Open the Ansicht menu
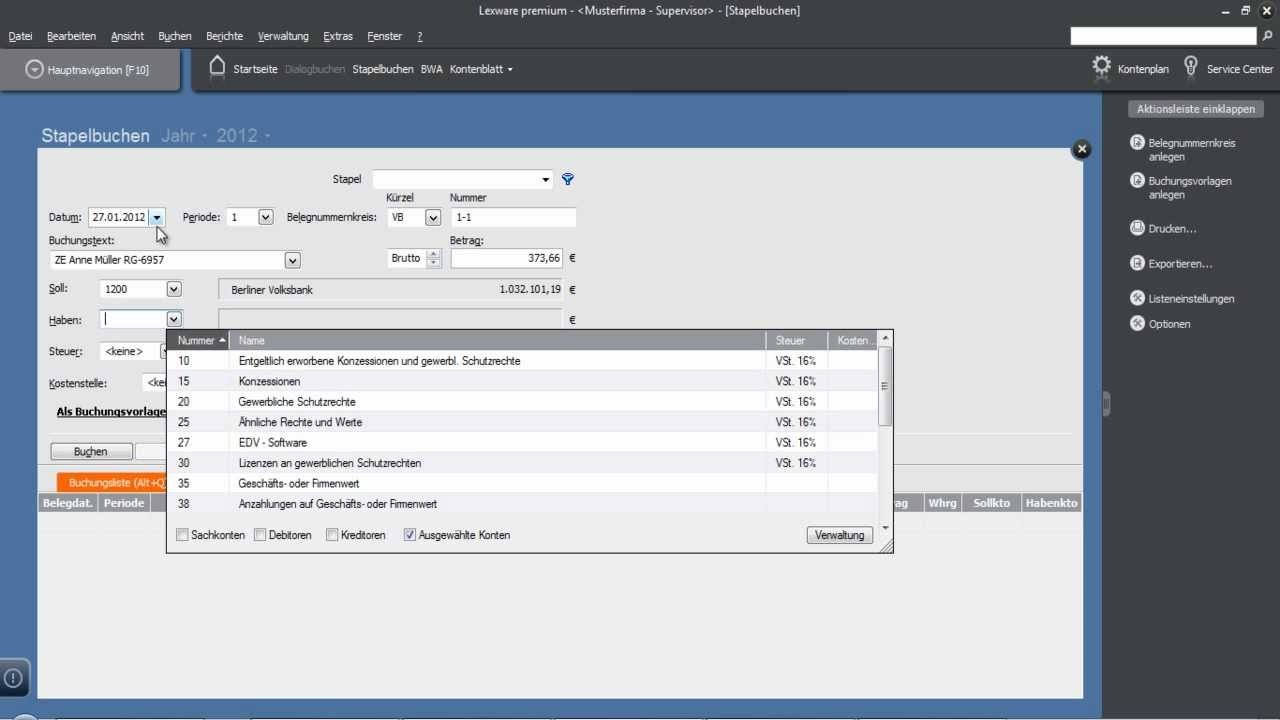Viewport: 1280px width, 720px height. click(x=127, y=36)
